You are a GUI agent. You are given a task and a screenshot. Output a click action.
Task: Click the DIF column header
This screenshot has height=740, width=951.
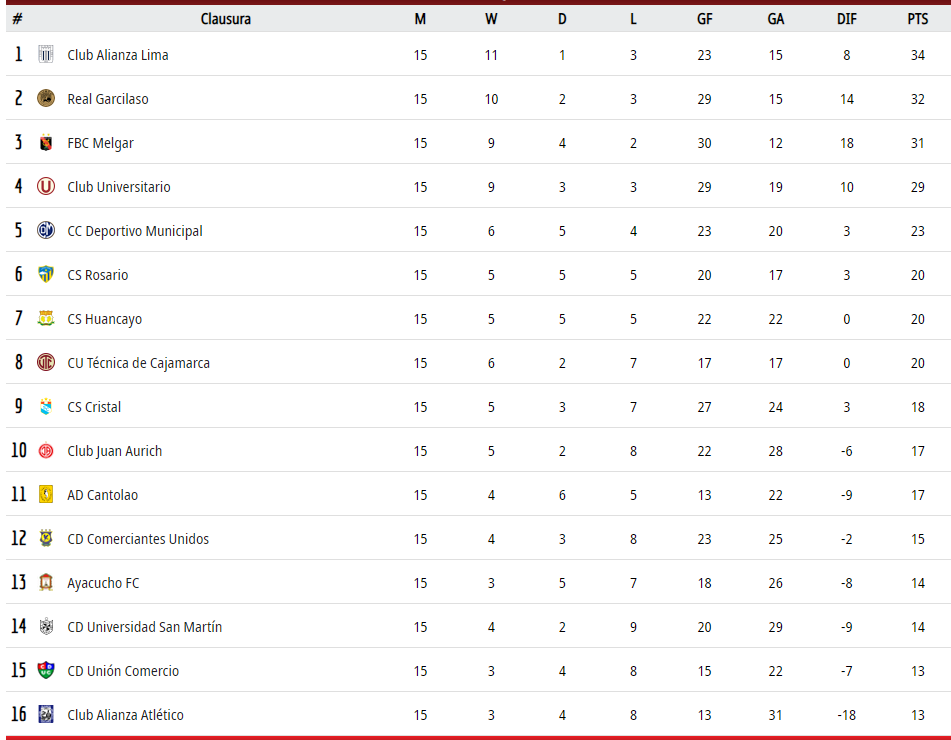pos(847,19)
